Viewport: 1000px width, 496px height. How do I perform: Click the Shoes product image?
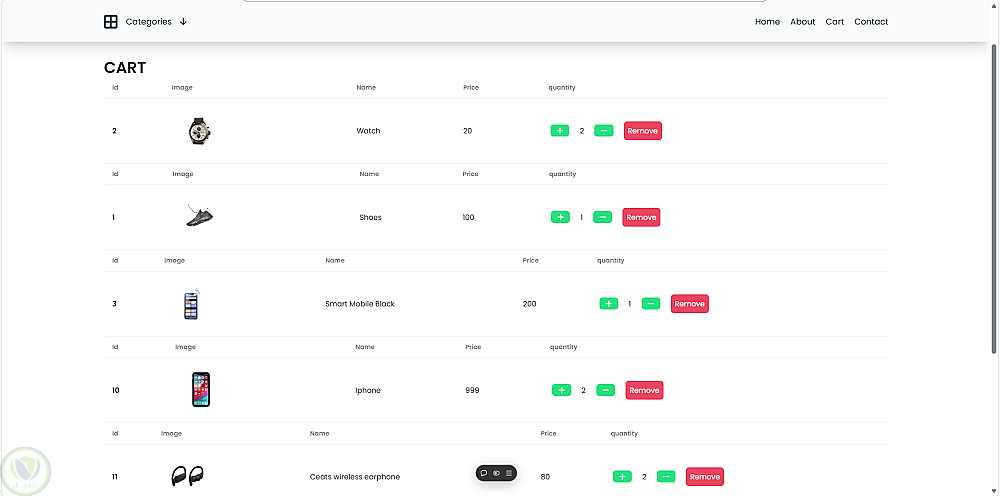pyautogui.click(x=199, y=215)
